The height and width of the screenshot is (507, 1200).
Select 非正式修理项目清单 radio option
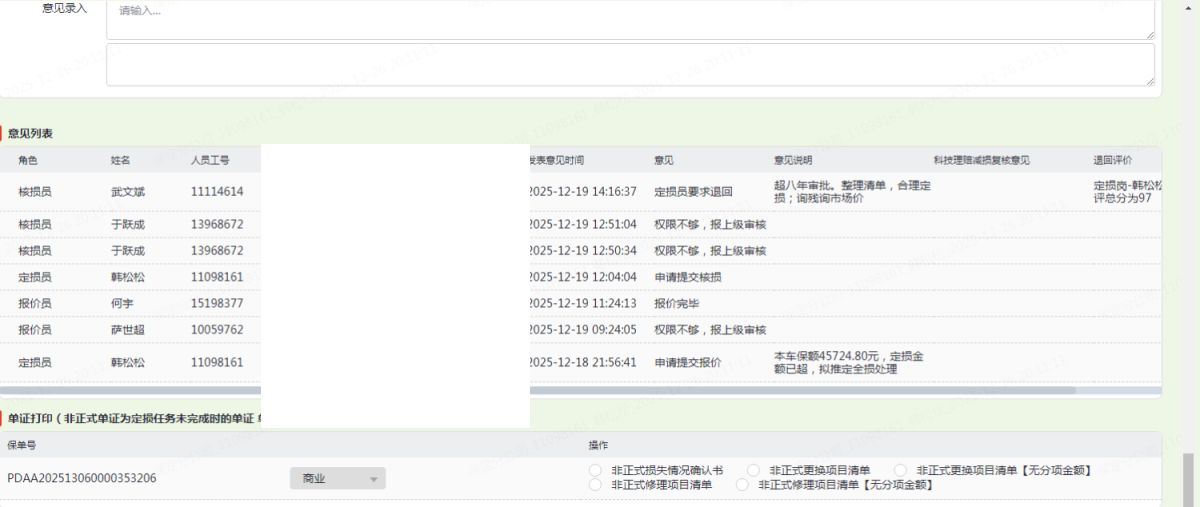point(596,485)
